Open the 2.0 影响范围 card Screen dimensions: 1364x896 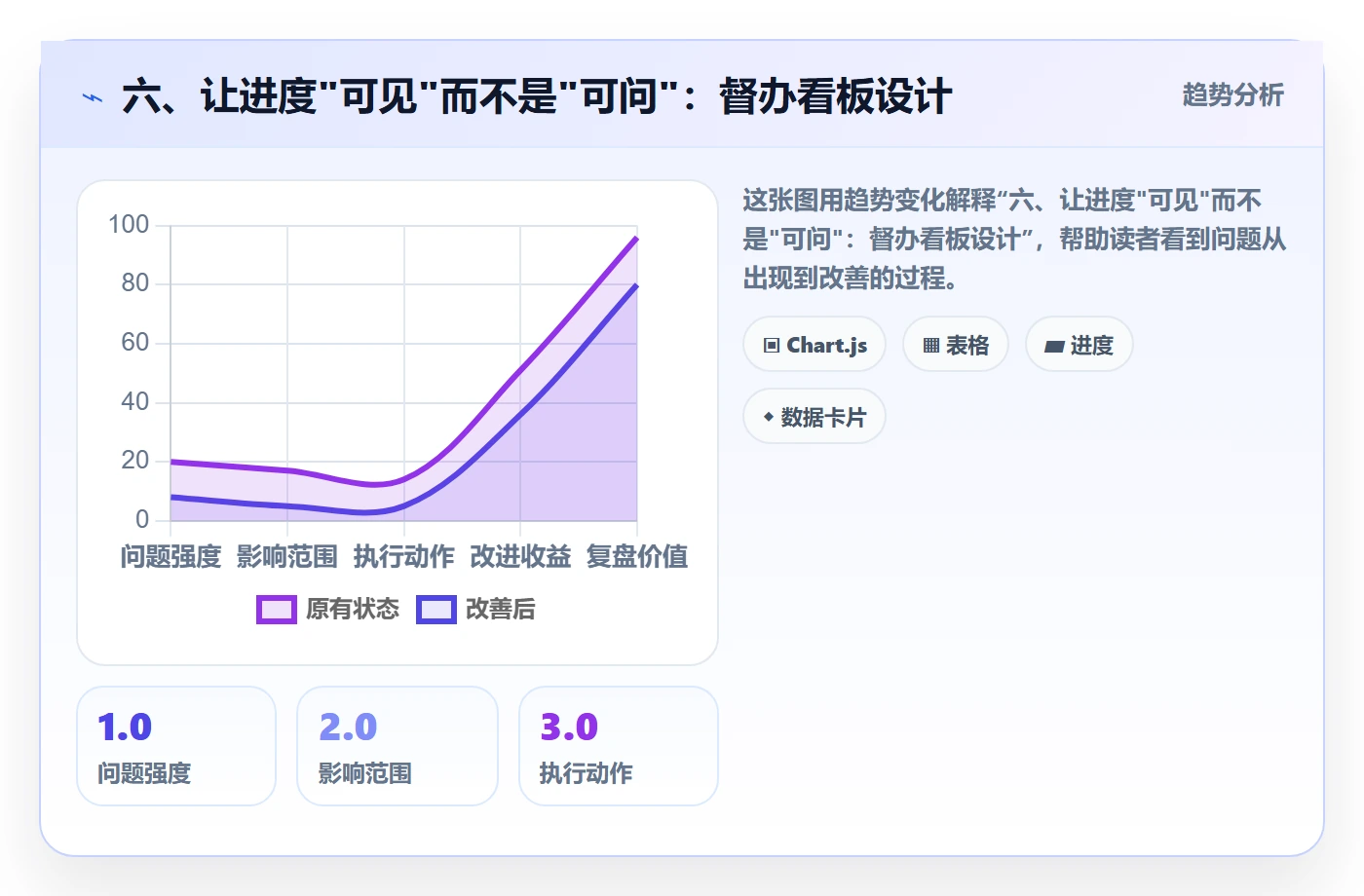click(398, 746)
